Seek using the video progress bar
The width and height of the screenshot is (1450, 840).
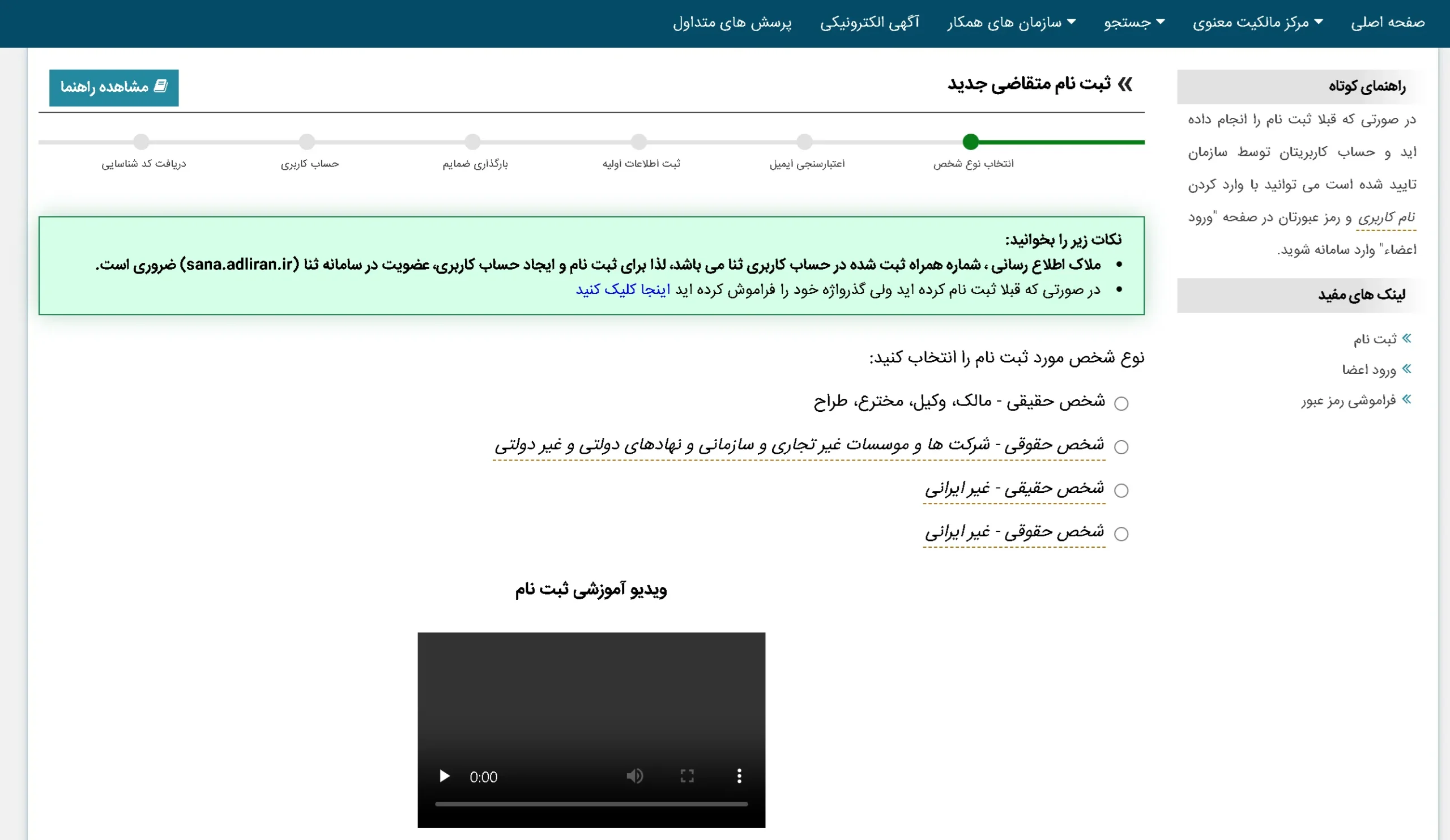[591, 804]
